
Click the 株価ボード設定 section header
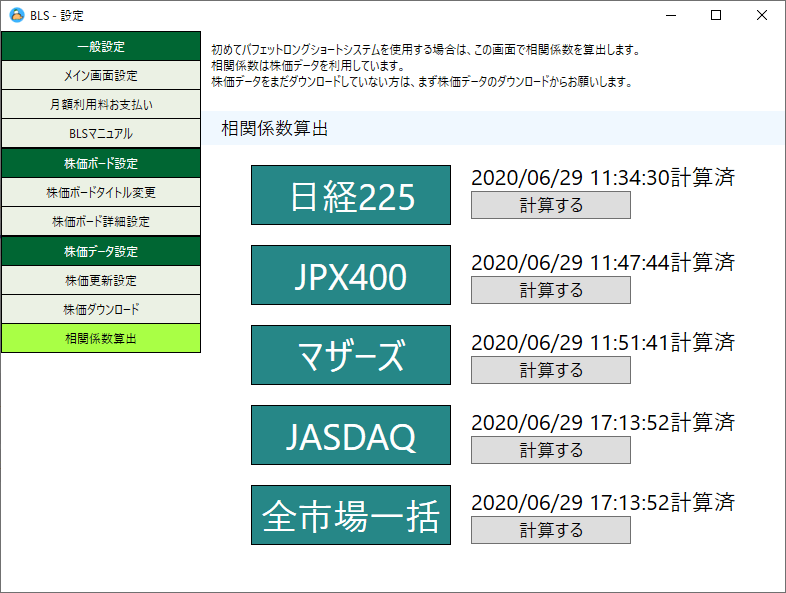point(101,163)
